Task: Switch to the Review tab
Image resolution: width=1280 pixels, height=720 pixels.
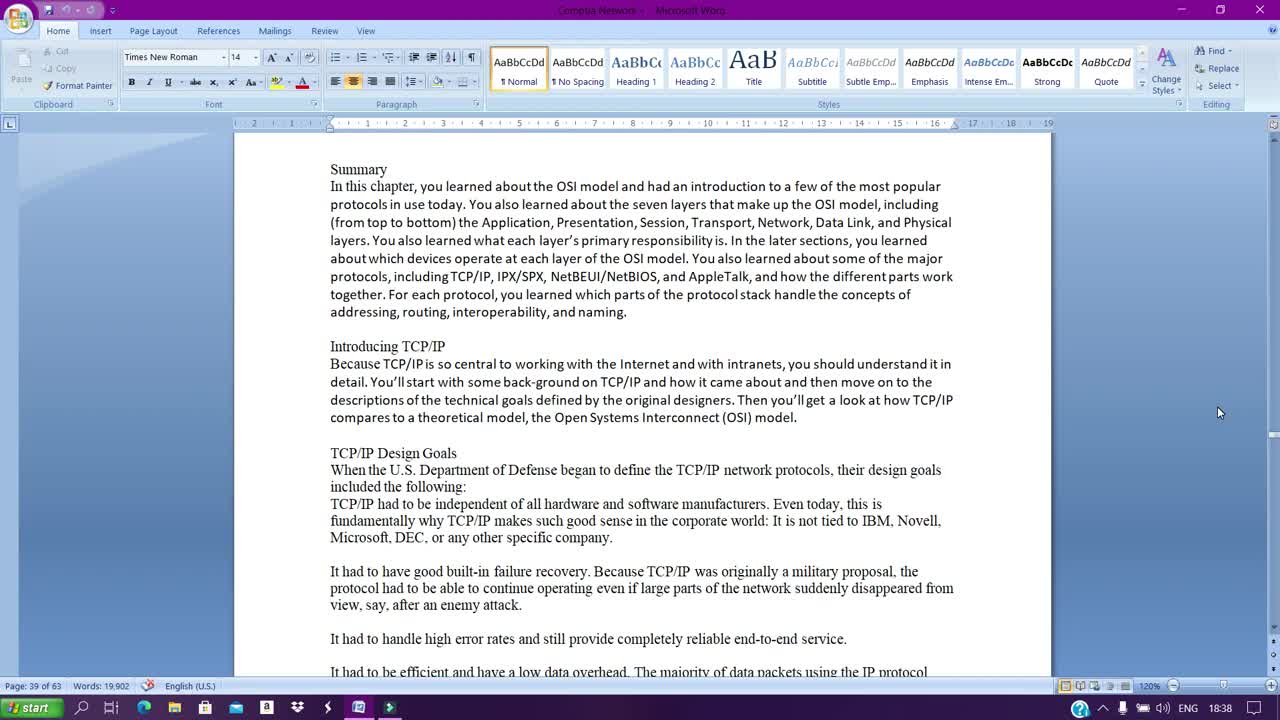Action: pos(324,31)
